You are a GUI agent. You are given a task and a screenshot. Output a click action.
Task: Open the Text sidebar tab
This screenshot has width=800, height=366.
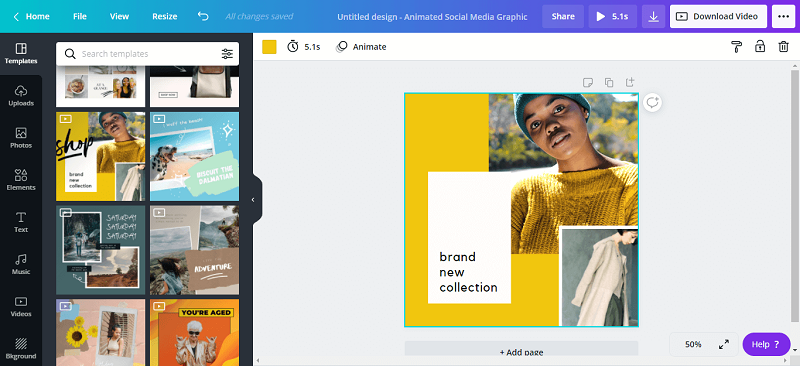[x=21, y=222]
